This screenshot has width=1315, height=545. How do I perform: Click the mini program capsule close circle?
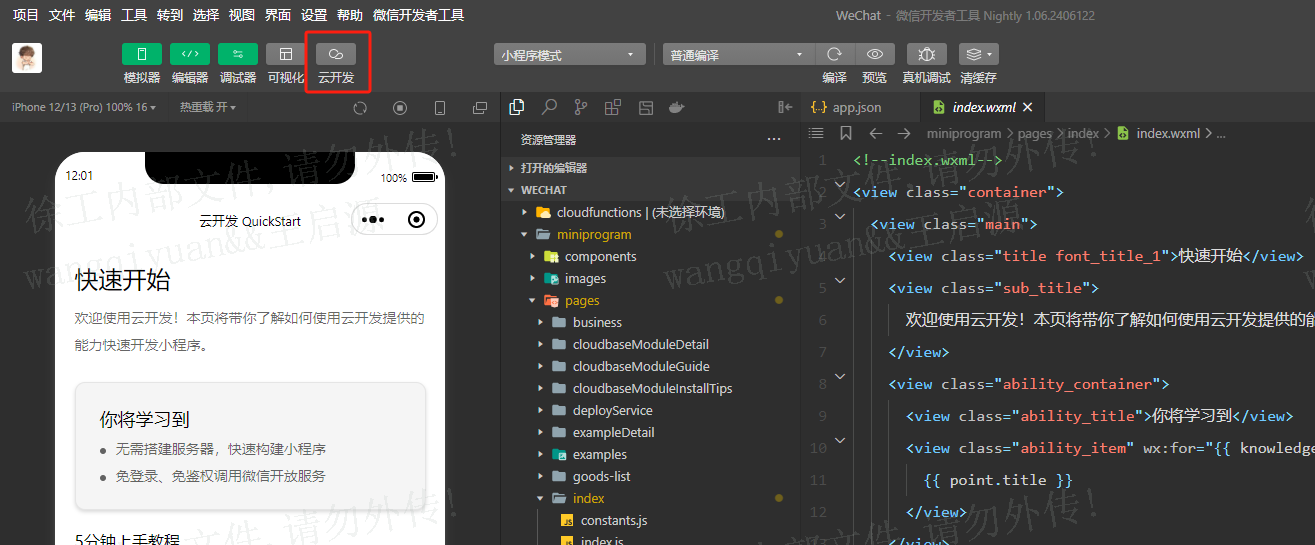[x=417, y=220]
